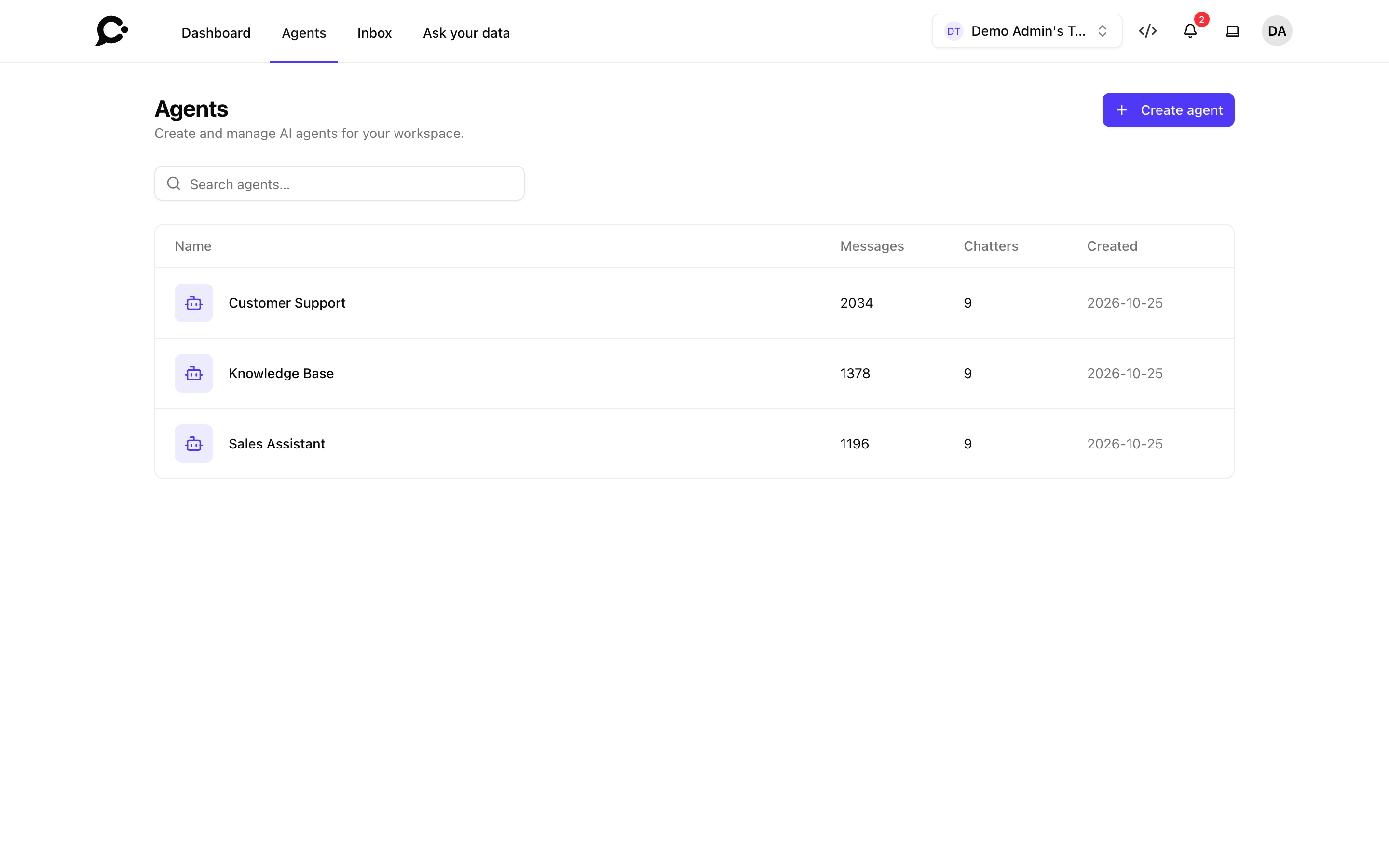This screenshot has width=1389, height=868.
Task: Open the developer code icon
Action: click(1147, 31)
